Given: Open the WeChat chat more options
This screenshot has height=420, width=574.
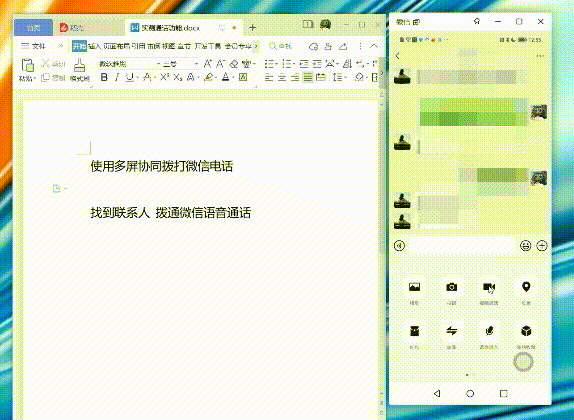Looking at the screenshot, I should click(x=540, y=56).
